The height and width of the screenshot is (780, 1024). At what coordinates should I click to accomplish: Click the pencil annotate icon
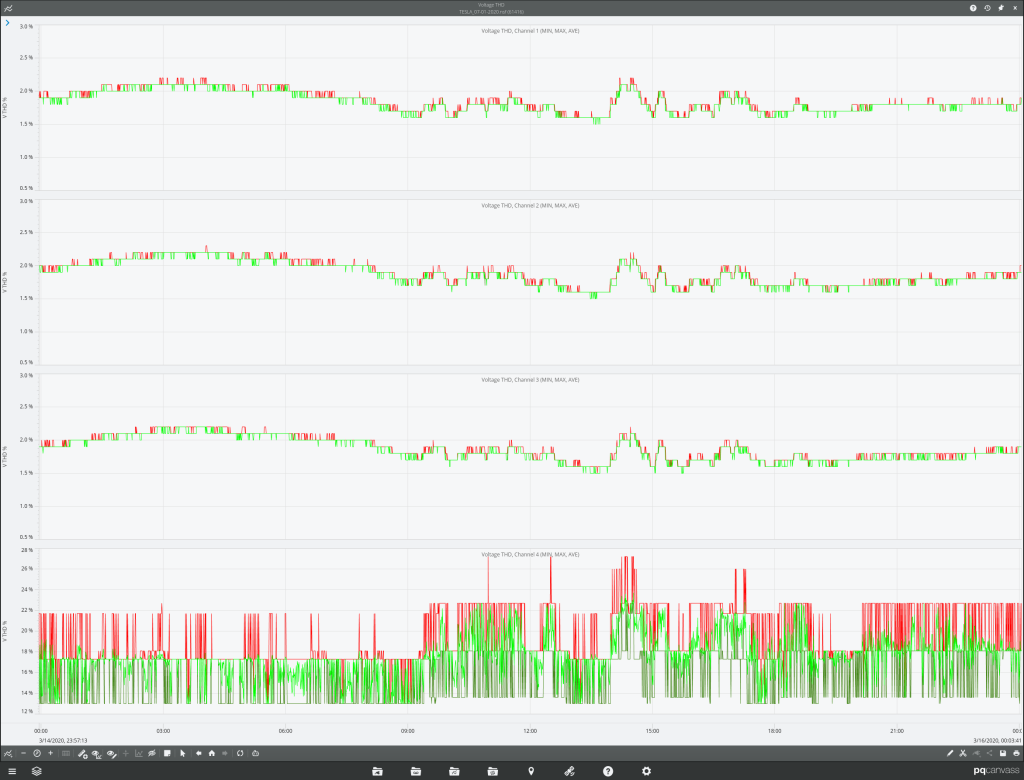(x=950, y=752)
